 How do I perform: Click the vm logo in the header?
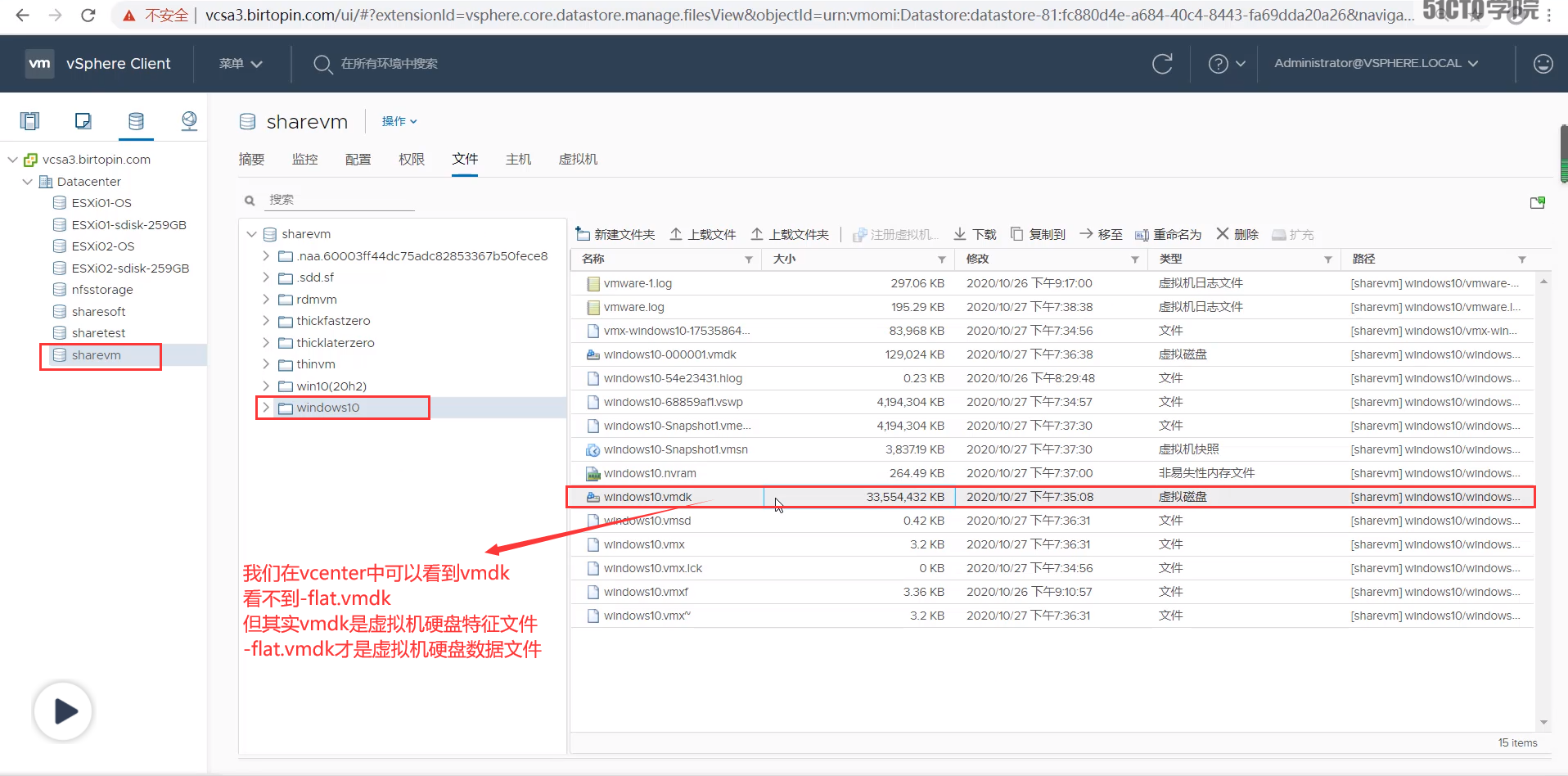tap(39, 64)
